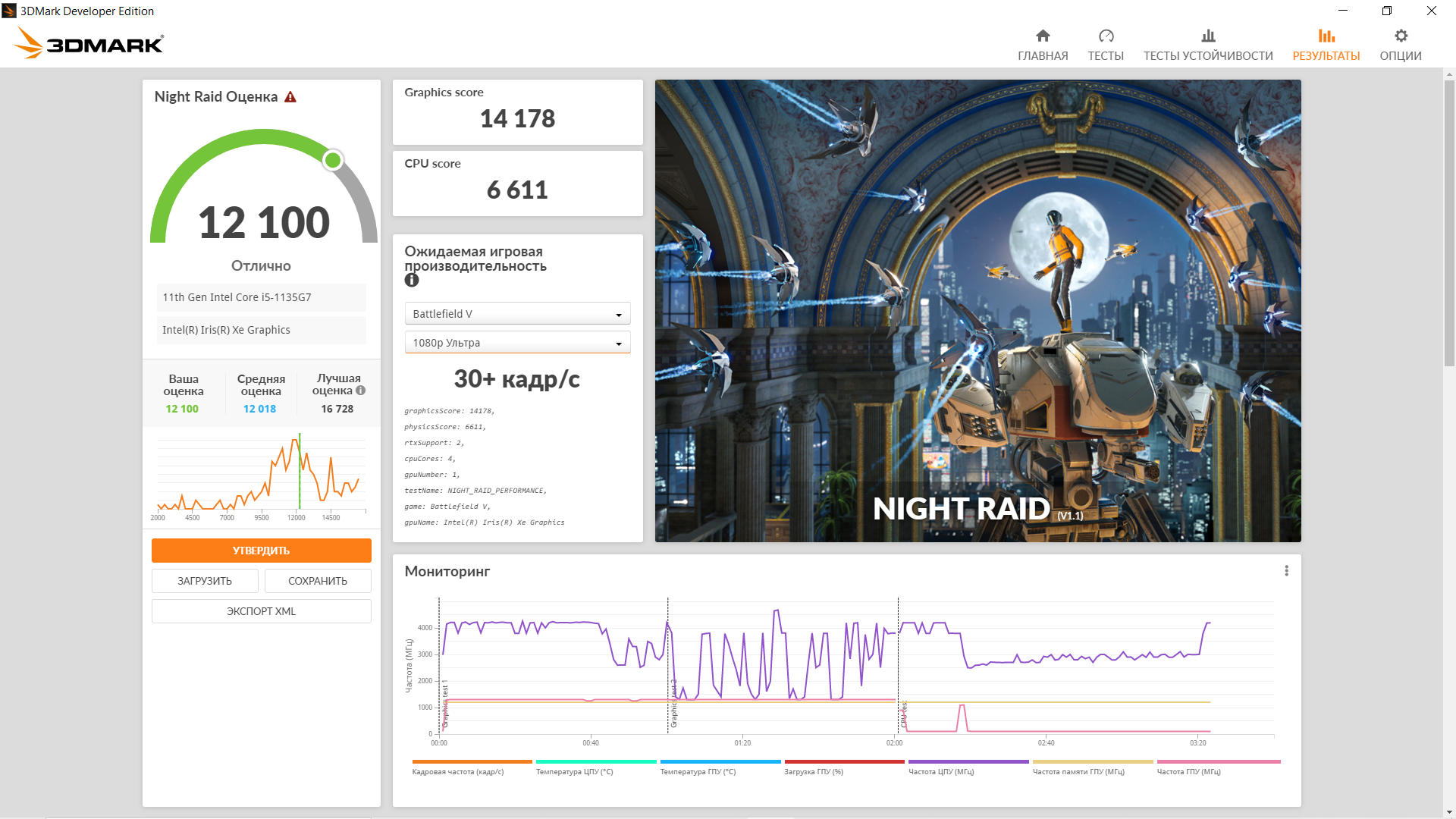Open the 1080p Ультра resolution dropdown
The width and height of the screenshot is (1456, 819).
pos(517,343)
